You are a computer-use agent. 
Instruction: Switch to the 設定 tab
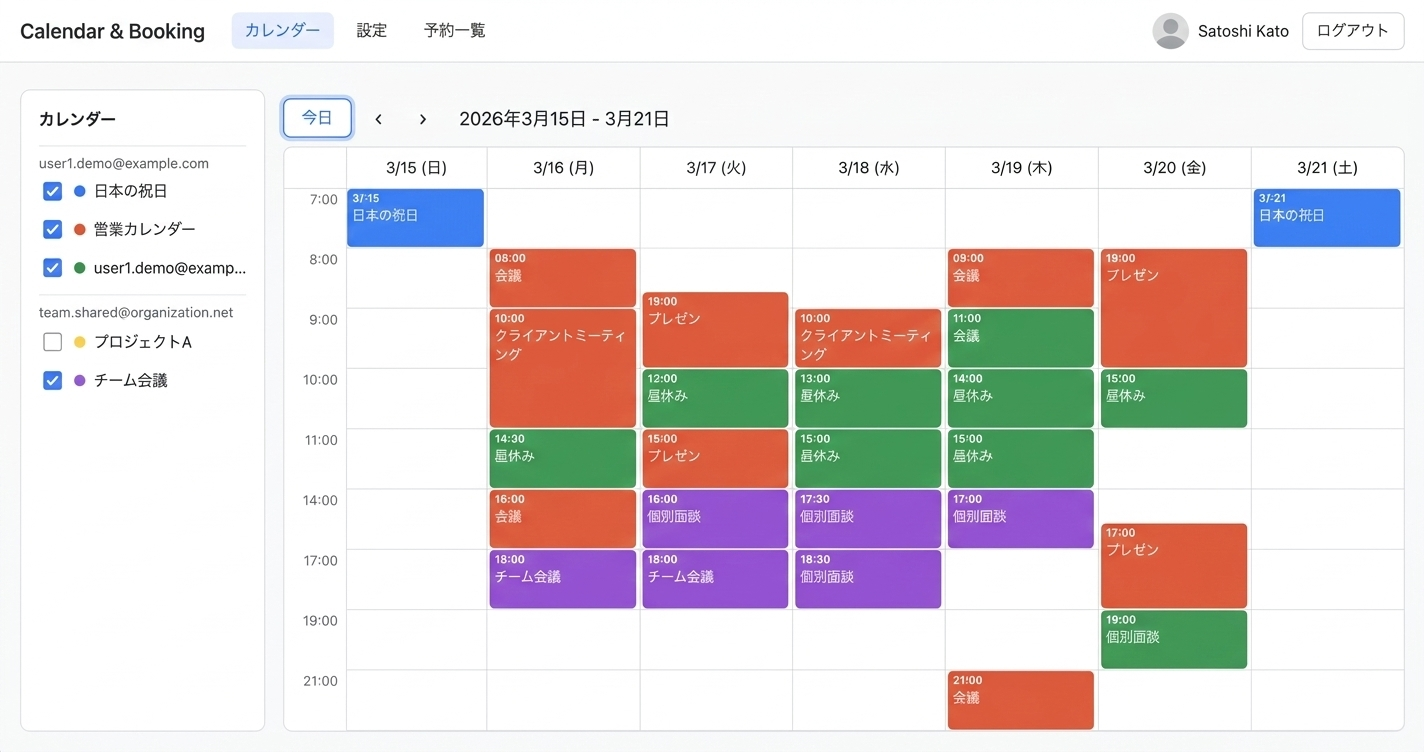(x=371, y=30)
